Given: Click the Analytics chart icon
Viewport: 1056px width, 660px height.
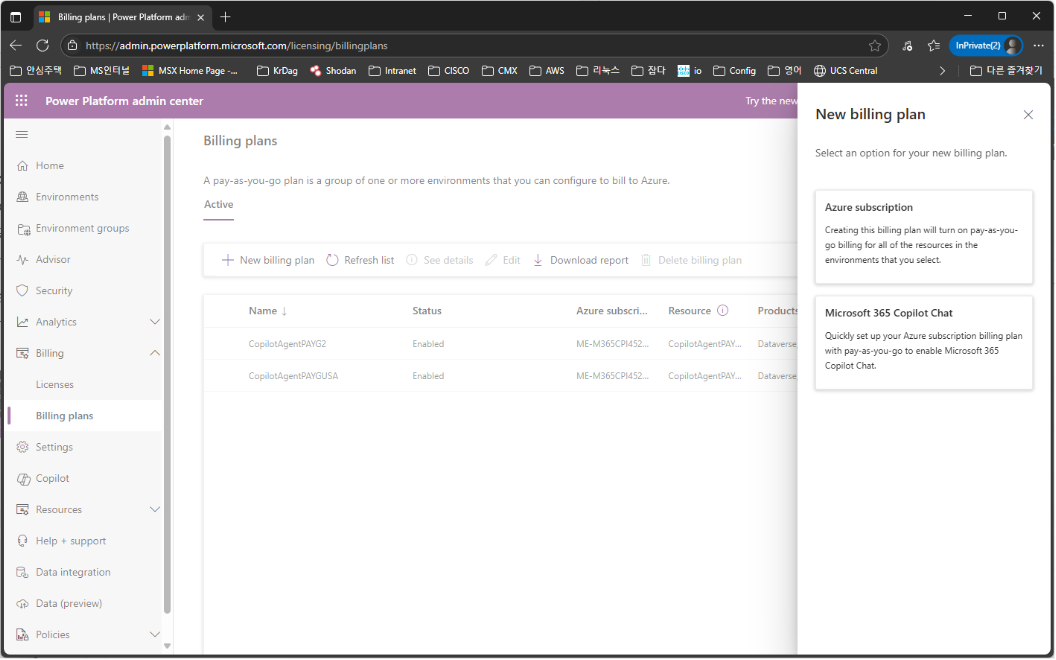Looking at the screenshot, I should (22, 322).
